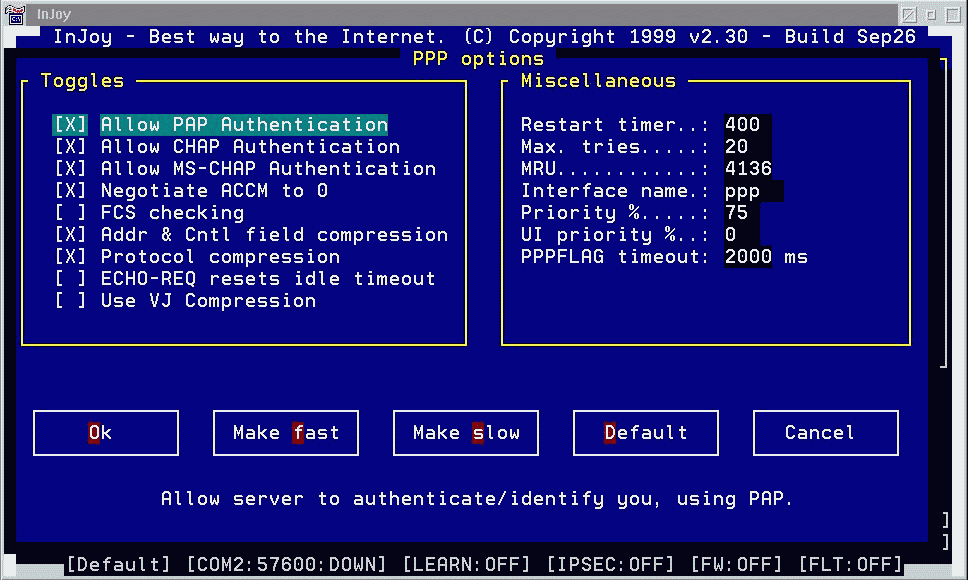Toggle Allow CHAP Authentication checkbox

pos(70,147)
